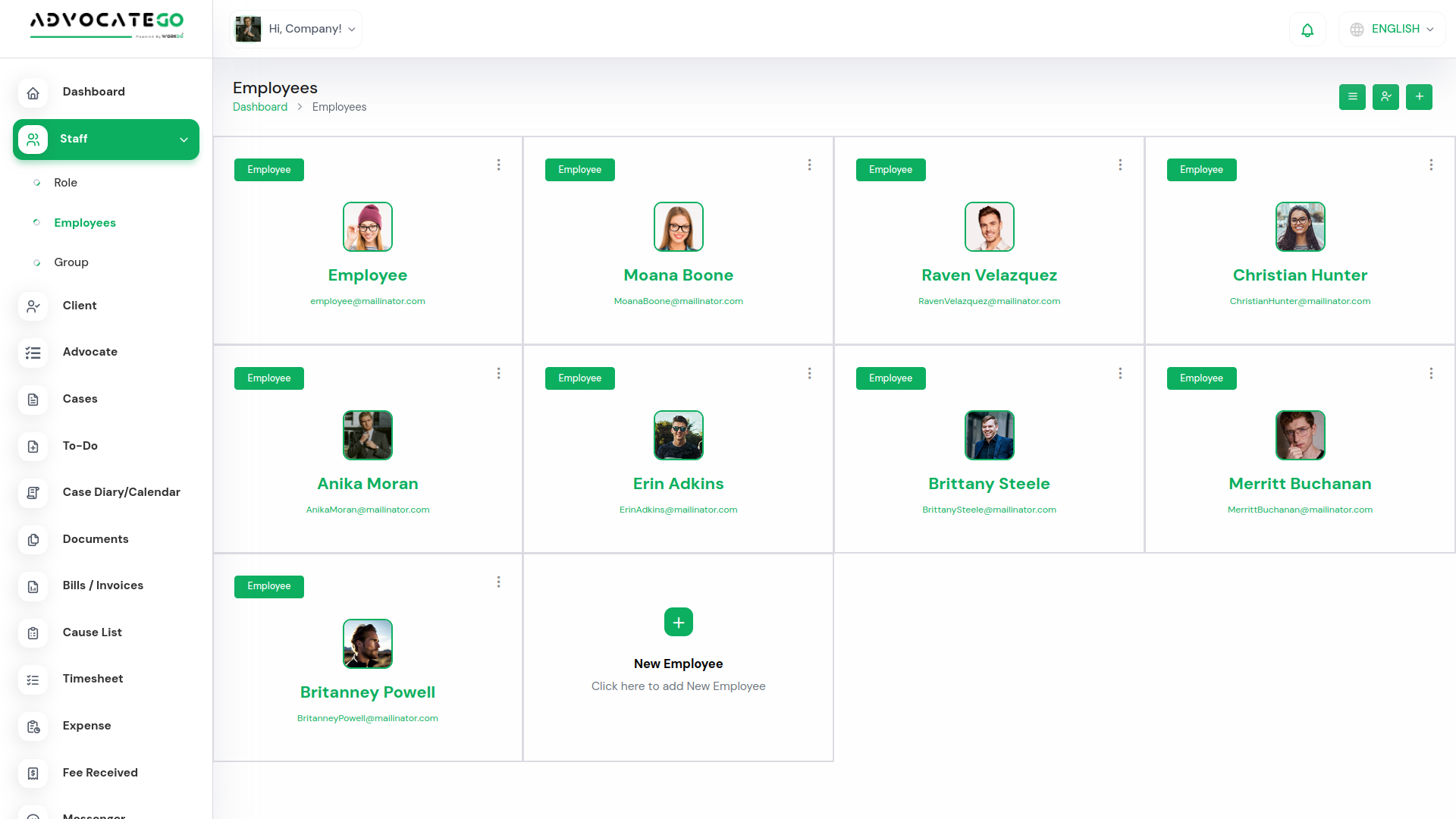Image resolution: width=1456 pixels, height=819 pixels.
Task: Click Raven Velazquez email link
Action: pyautogui.click(x=989, y=301)
